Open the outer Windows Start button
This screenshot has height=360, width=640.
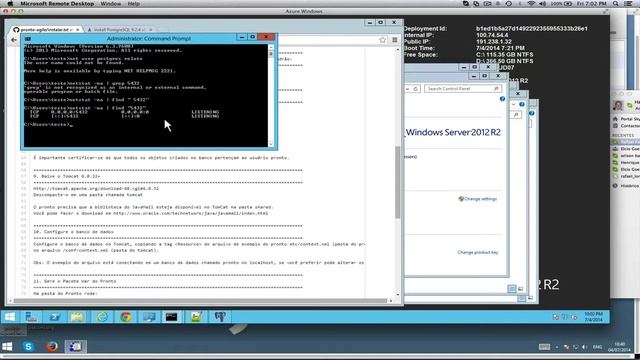click(x=7, y=347)
